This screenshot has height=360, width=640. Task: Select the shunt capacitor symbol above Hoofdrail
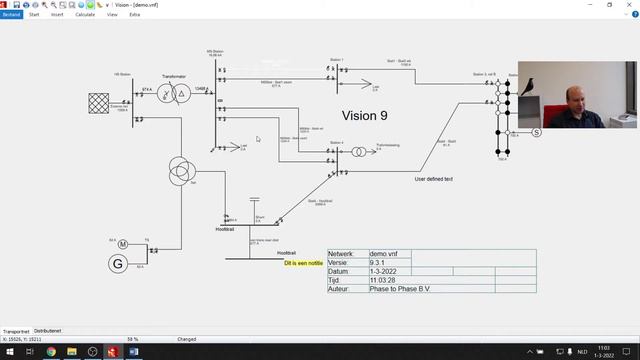coord(254,199)
